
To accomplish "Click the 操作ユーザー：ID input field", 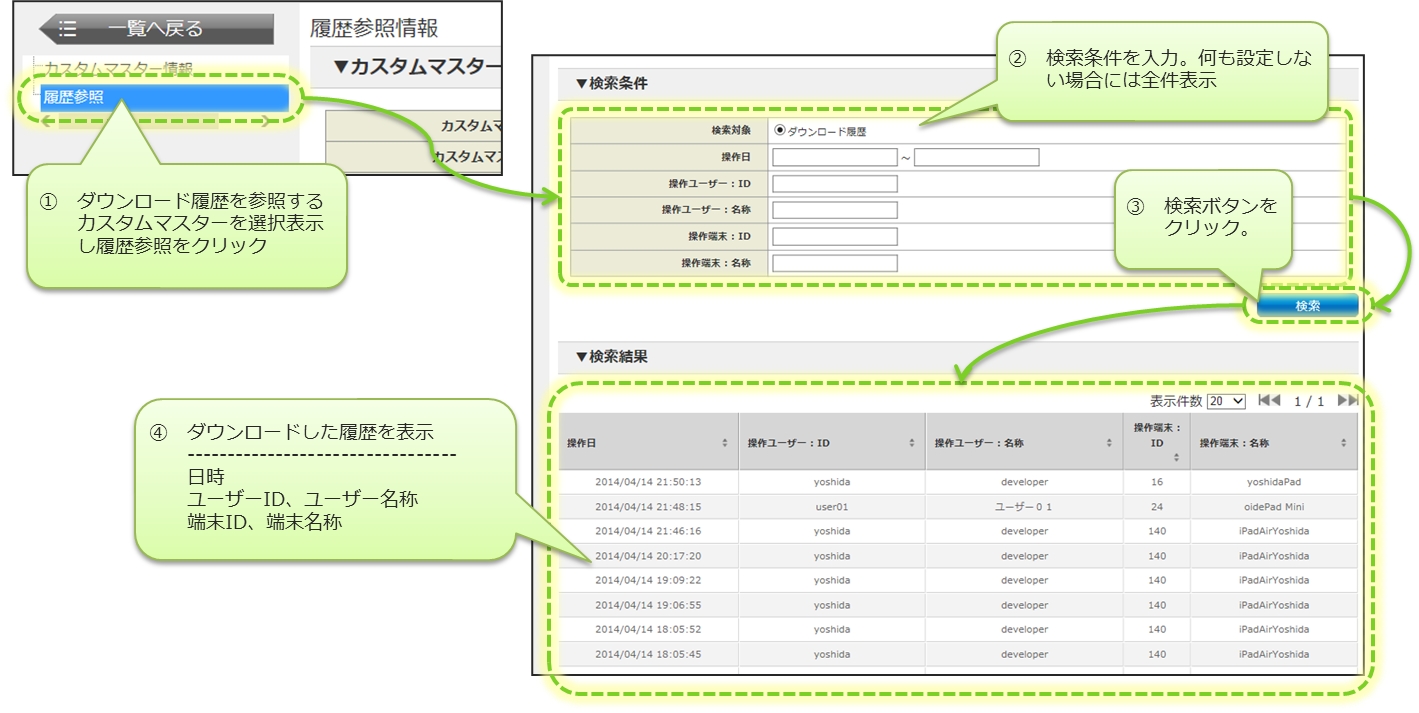I will click(x=834, y=184).
